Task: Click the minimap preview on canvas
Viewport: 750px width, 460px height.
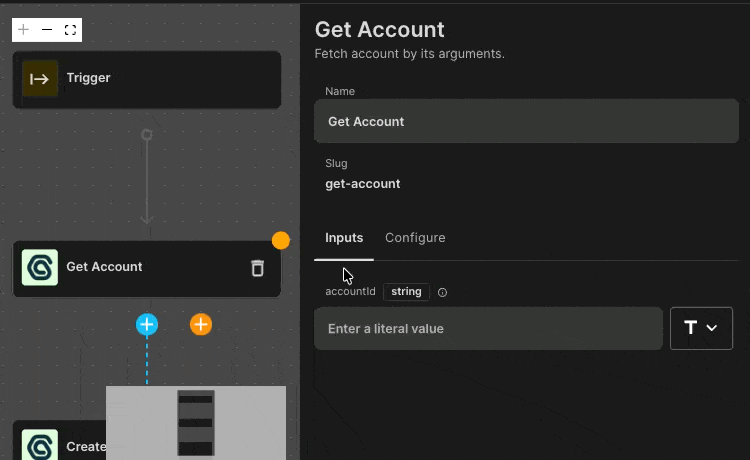Action: coord(196,422)
